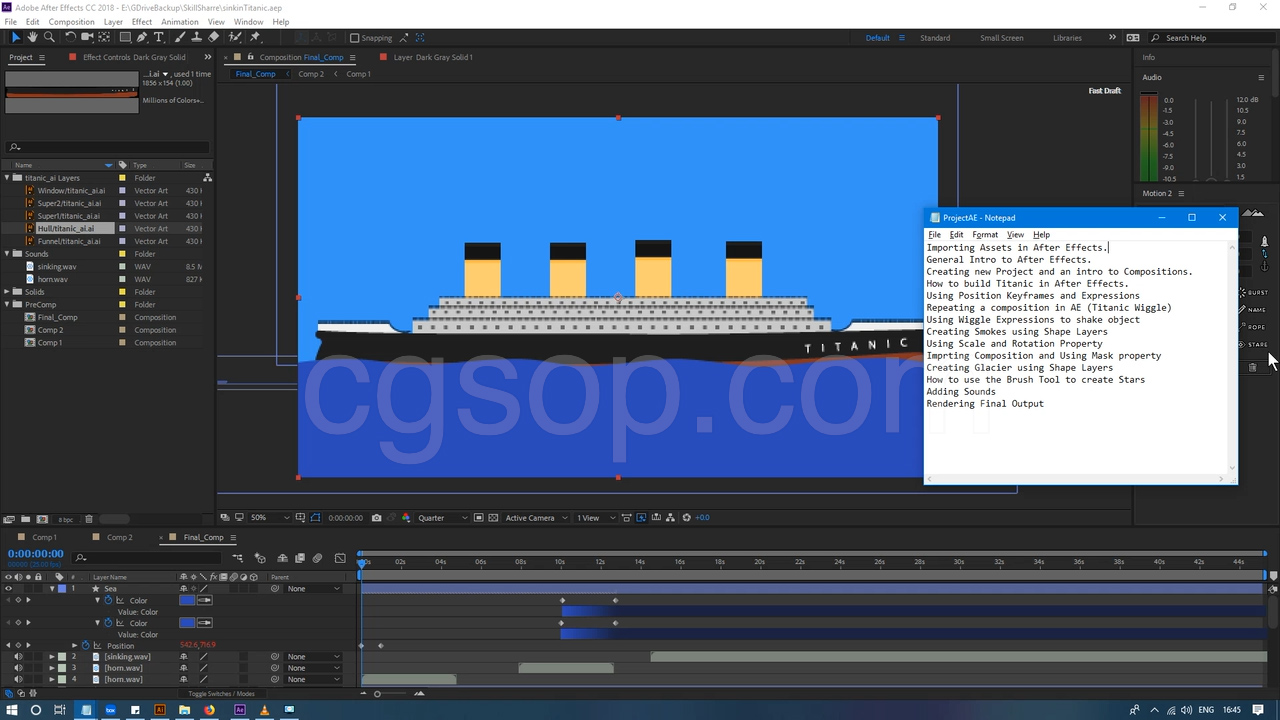Click the Delete trash icon in Project panel

click(88, 519)
